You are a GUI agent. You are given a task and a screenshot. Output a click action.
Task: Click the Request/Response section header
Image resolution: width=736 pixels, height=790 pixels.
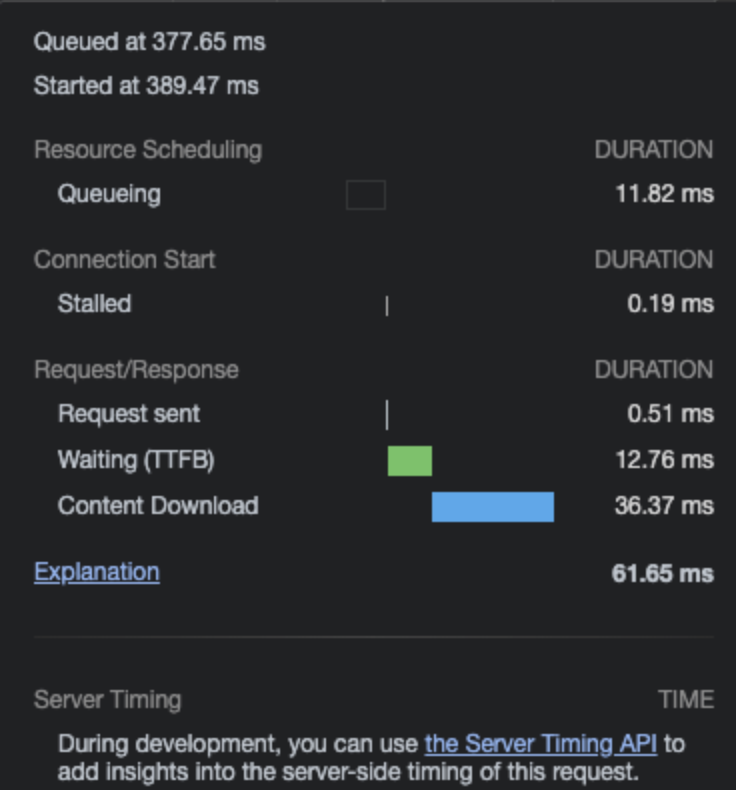pos(136,370)
